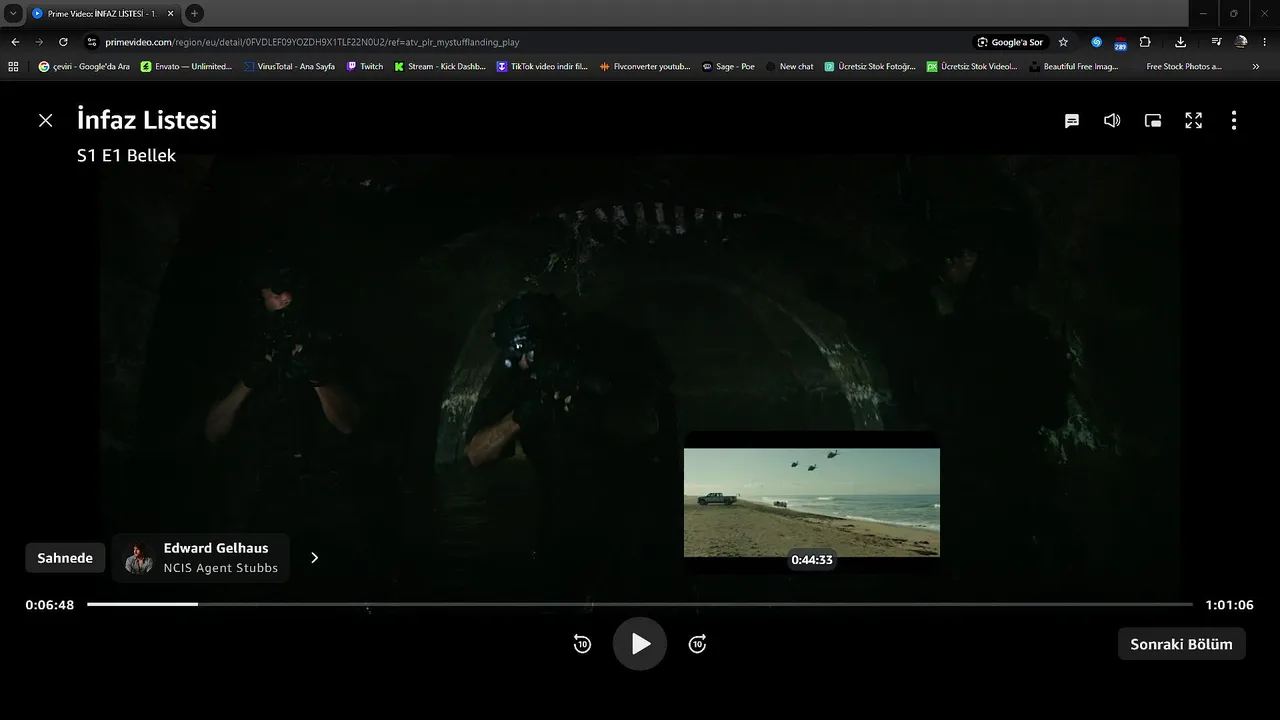This screenshot has height=720, width=1280.
Task: Open the browser extensions menu
Action: point(1145,42)
